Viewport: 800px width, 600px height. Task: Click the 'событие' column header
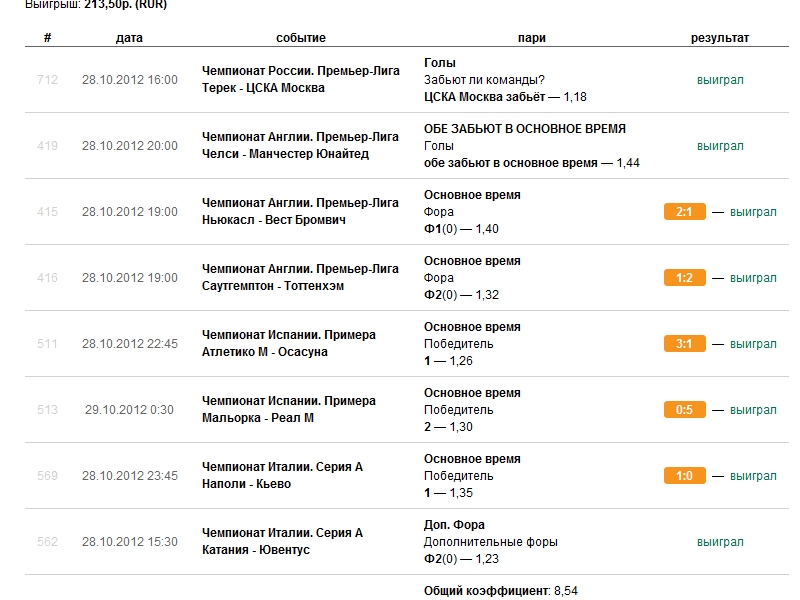(x=301, y=38)
